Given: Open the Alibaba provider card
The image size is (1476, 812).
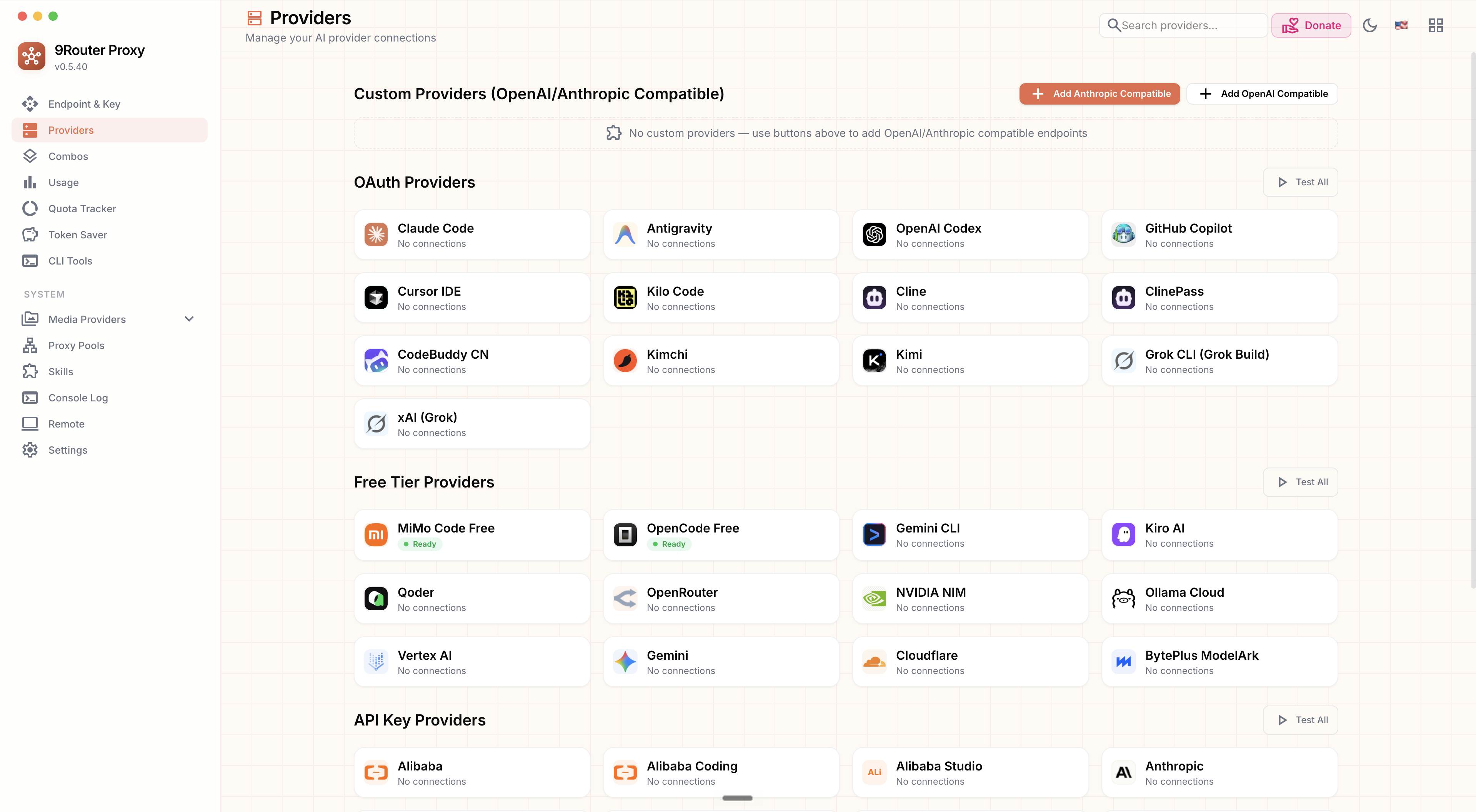Looking at the screenshot, I should coord(472,772).
